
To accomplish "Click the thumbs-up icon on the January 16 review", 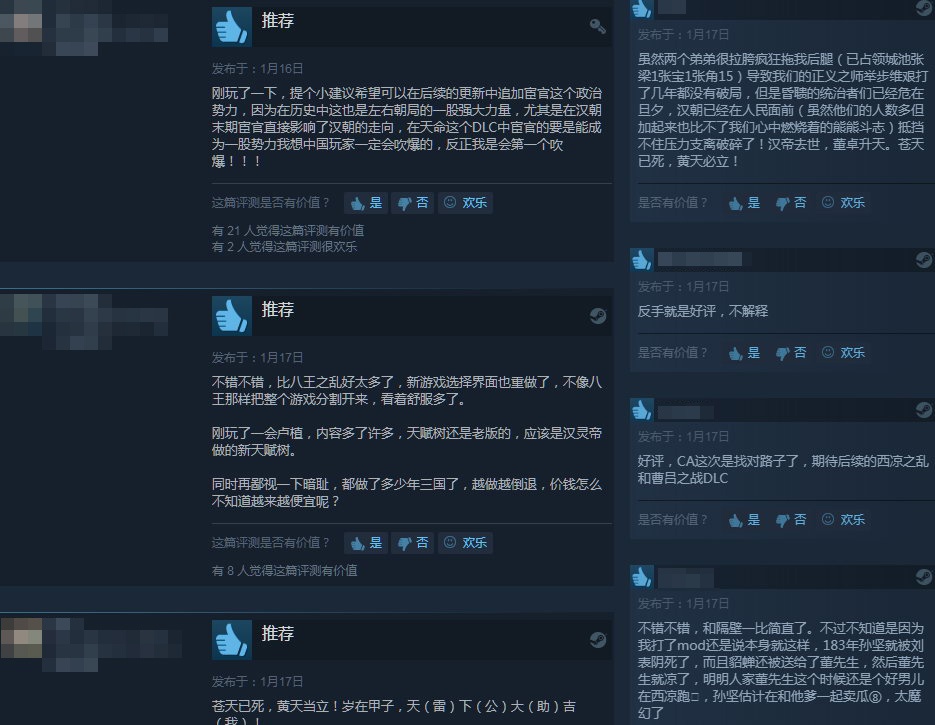I will click(231, 27).
